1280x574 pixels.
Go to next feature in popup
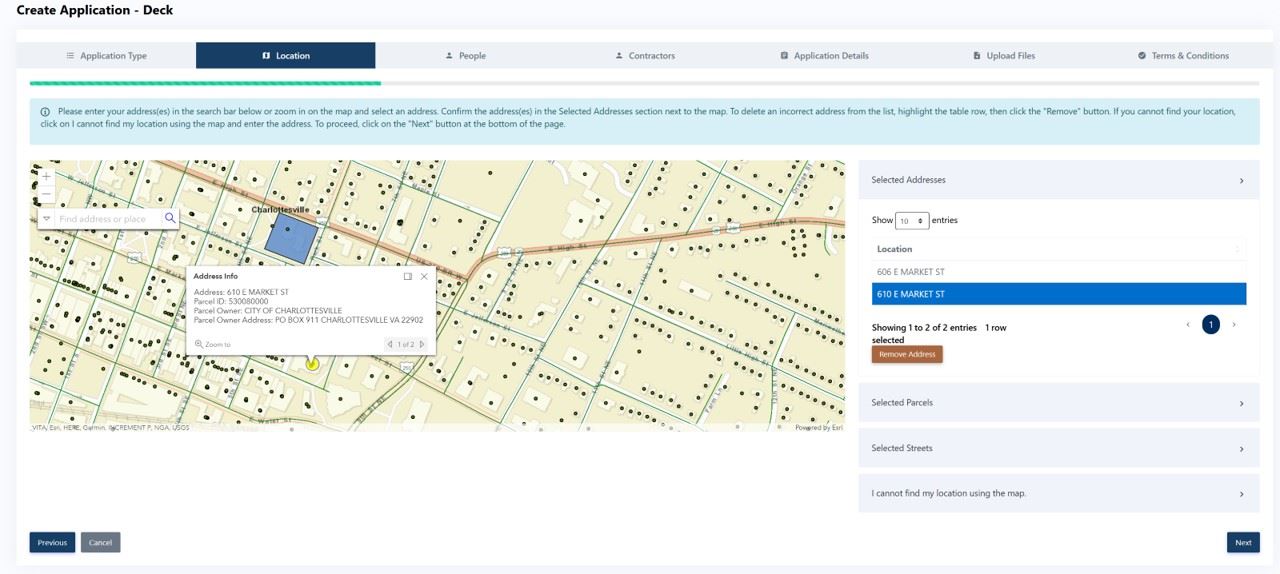pyautogui.click(x=422, y=344)
